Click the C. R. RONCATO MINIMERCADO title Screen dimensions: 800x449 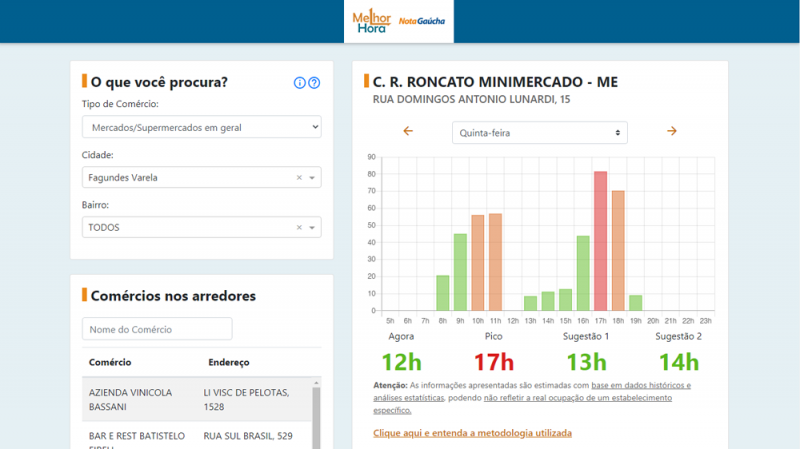(x=495, y=82)
